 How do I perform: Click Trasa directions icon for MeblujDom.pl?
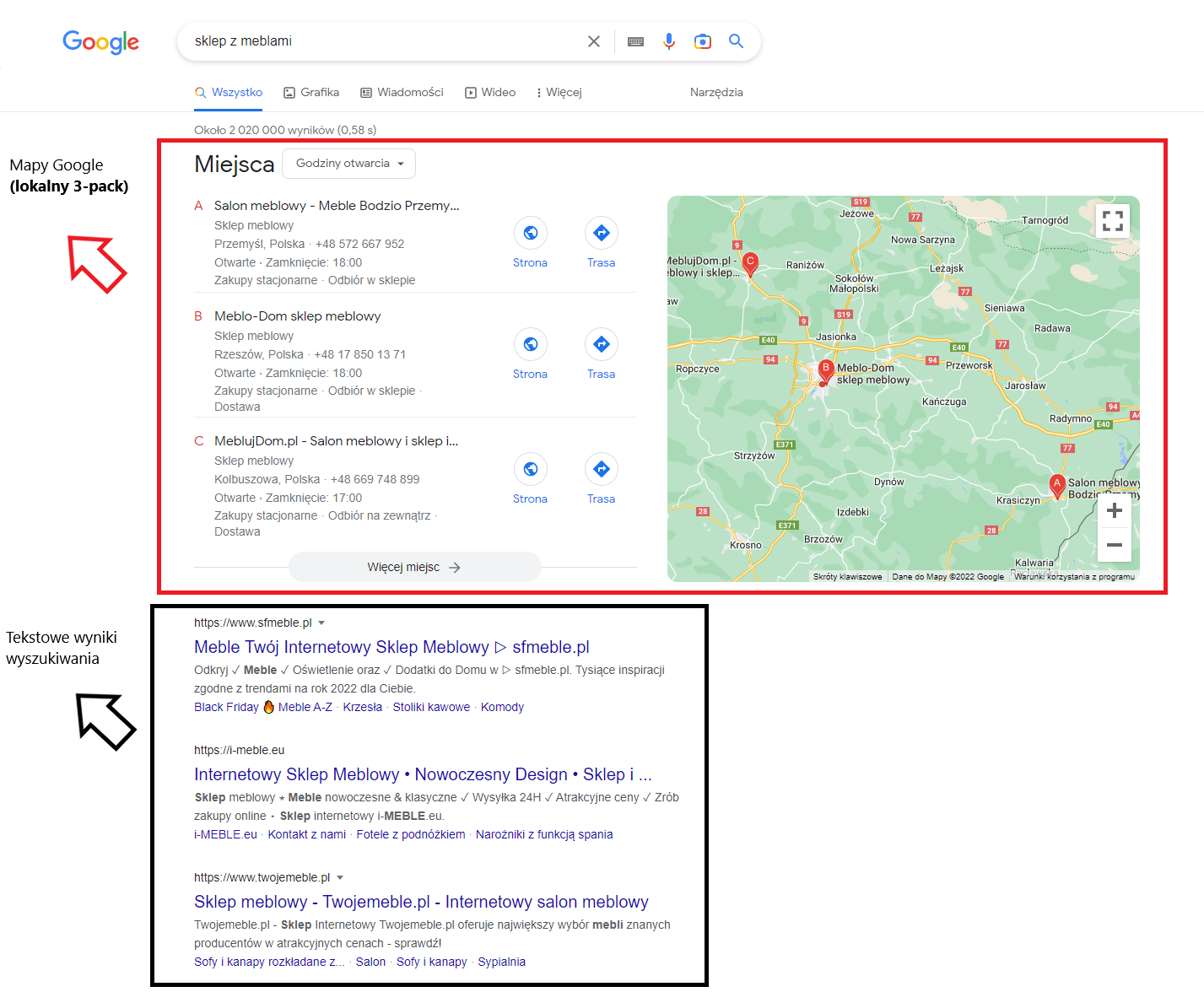(x=602, y=469)
